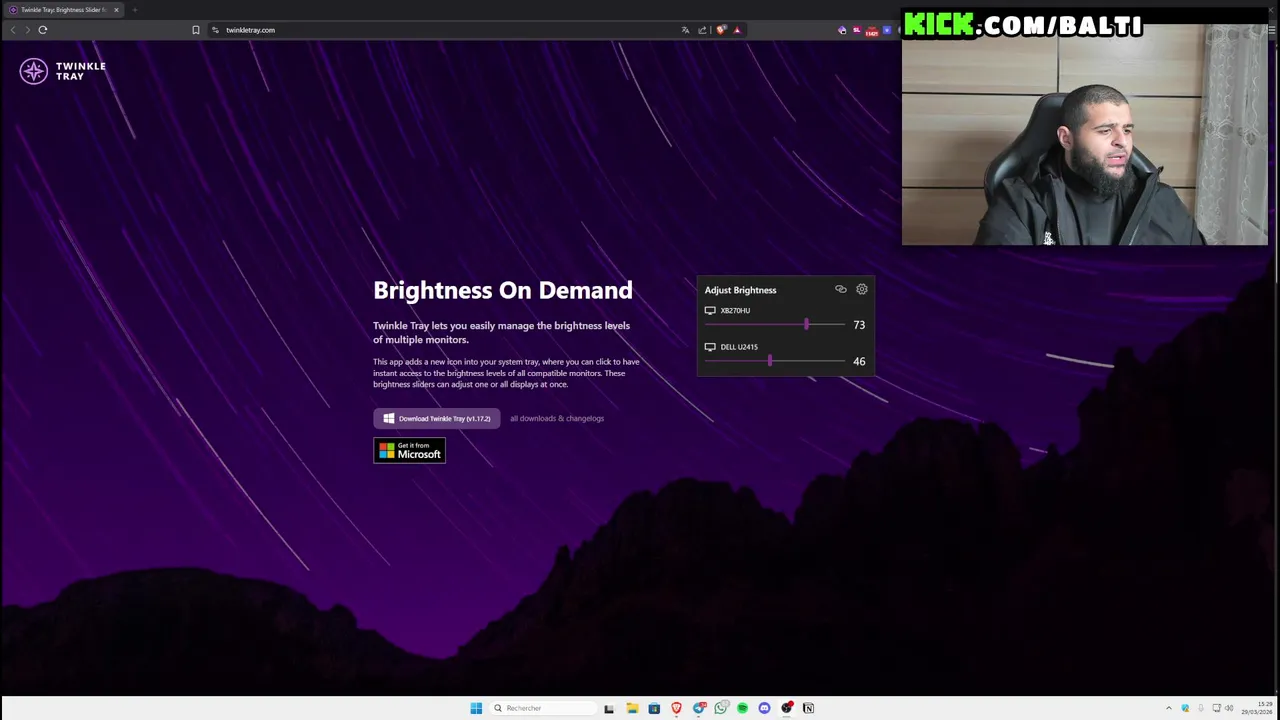Click the XB270HU brightness value 73

859,325
